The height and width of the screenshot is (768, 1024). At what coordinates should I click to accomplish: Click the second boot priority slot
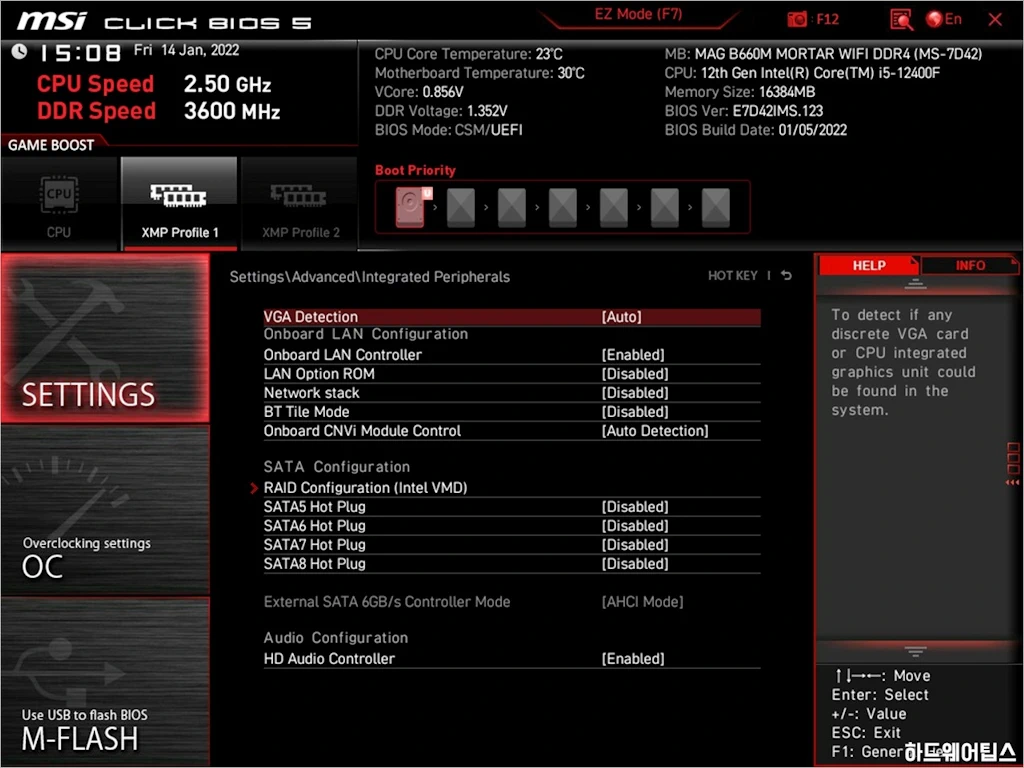[461, 207]
